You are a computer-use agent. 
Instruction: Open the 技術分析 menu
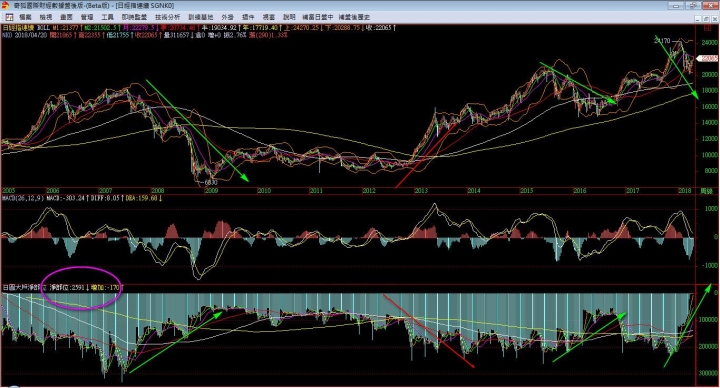tap(168, 17)
